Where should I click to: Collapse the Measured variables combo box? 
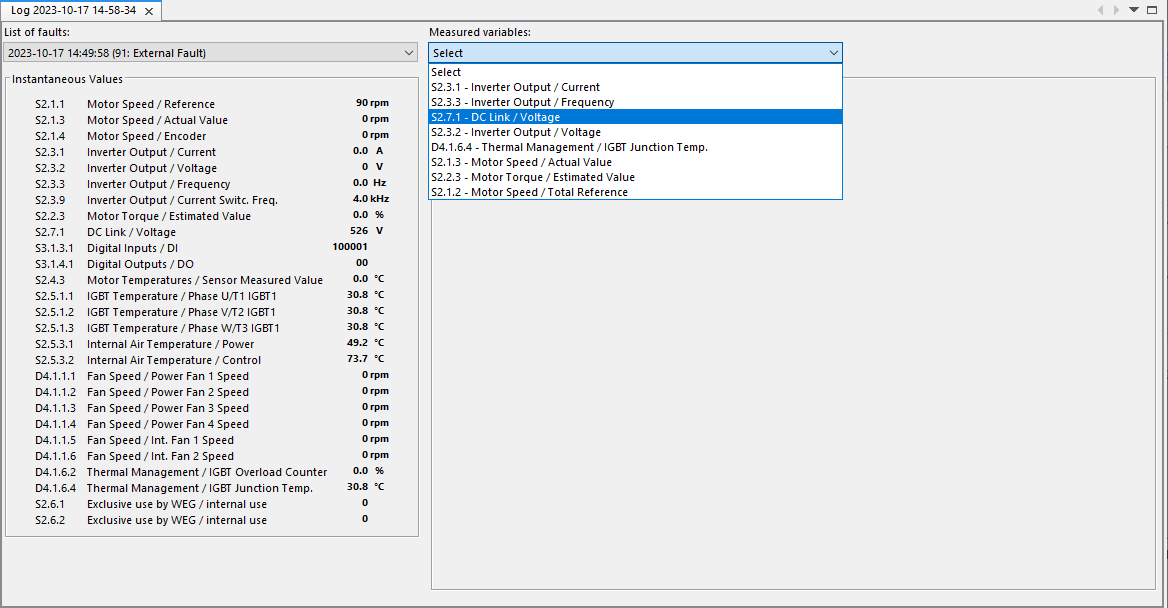tap(833, 53)
